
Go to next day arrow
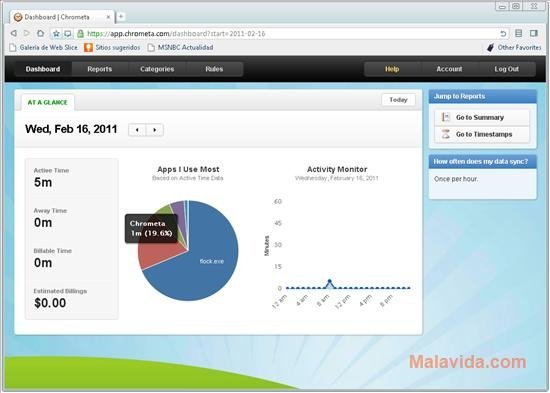coord(155,130)
